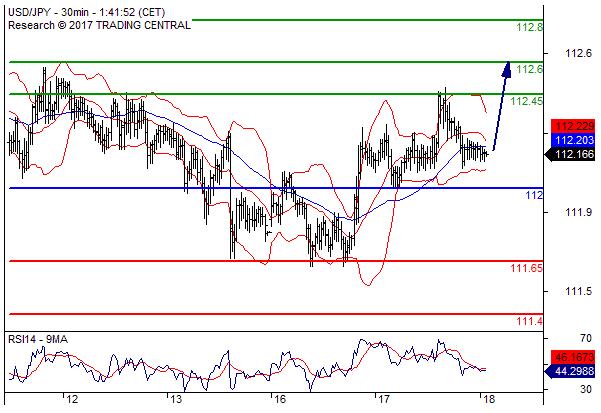Click the black 112.166 current price tag

(x=570, y=154)
